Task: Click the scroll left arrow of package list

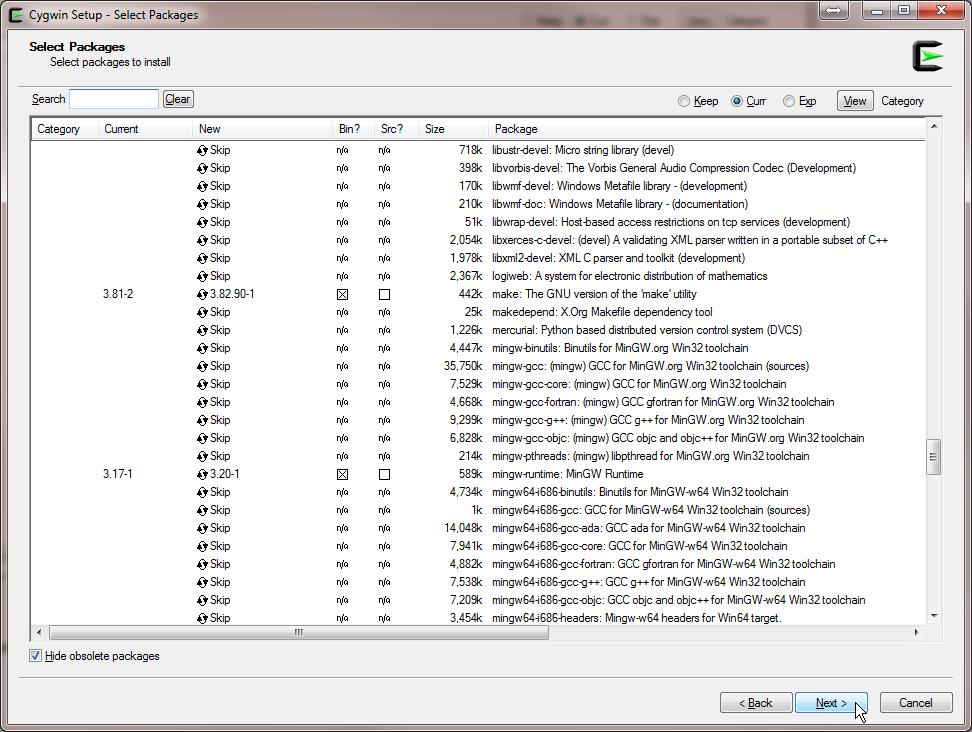Action: 39,632
